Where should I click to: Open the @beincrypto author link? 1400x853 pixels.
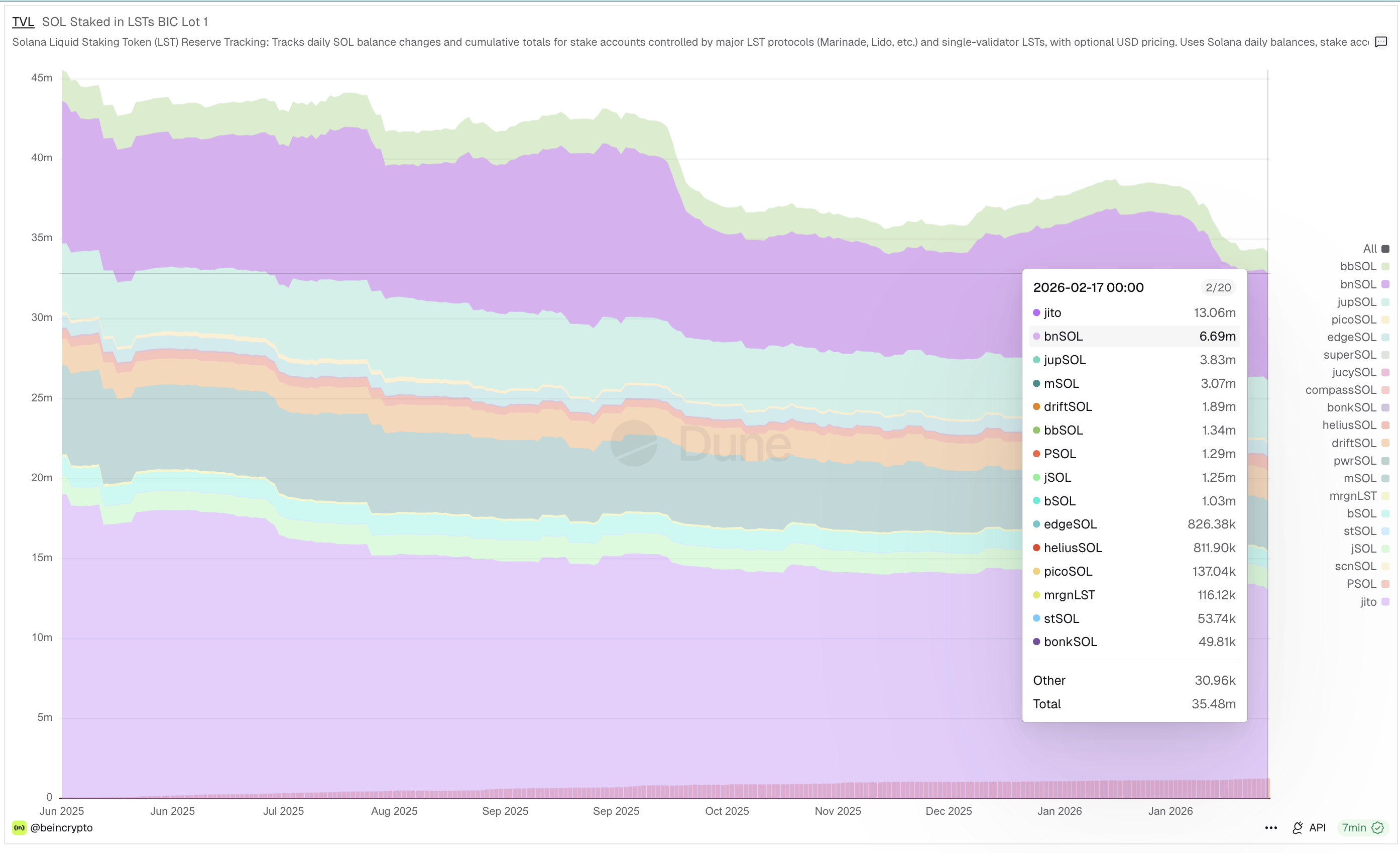click(x=61, y=827)
